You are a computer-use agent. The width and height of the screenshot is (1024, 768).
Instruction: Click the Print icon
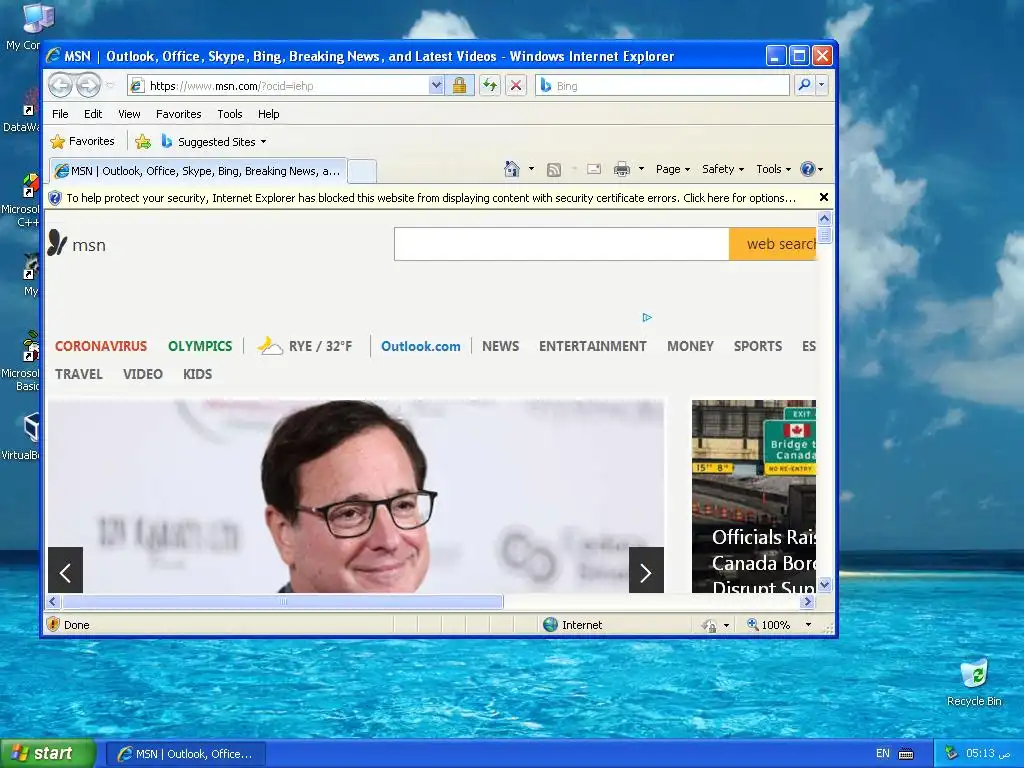point(622,169)
